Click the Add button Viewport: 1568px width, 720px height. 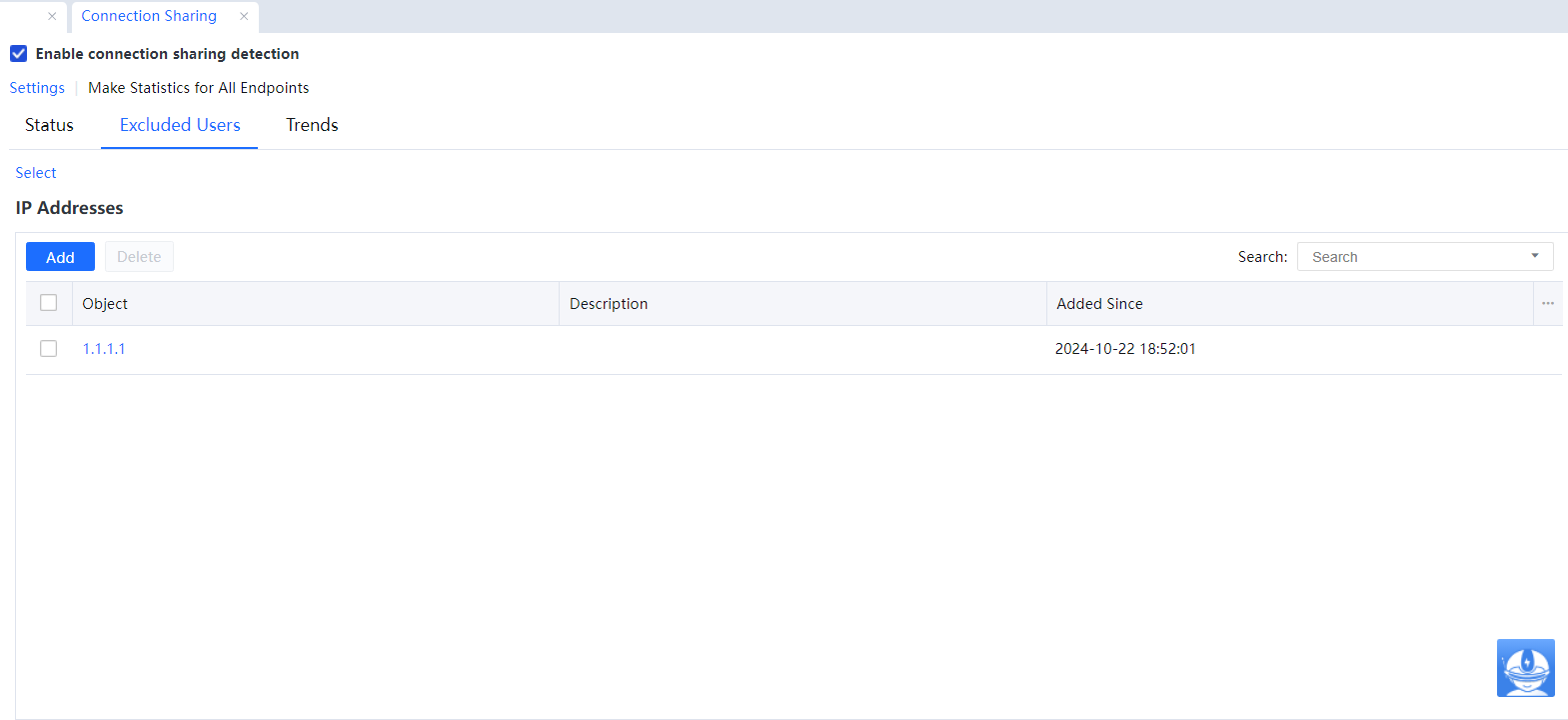(x=60, y=257)
